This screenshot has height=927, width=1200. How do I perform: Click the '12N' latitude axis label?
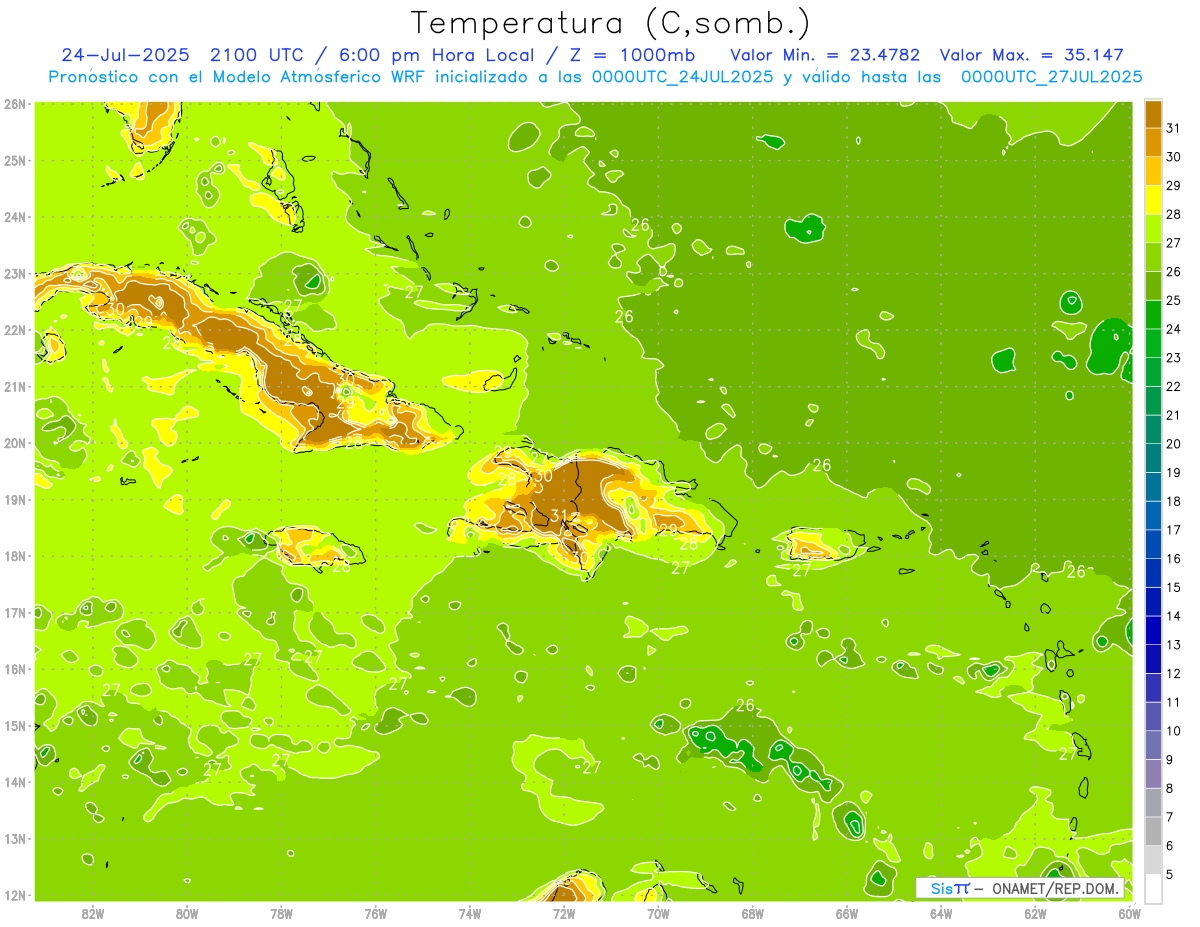pos(15,894)
